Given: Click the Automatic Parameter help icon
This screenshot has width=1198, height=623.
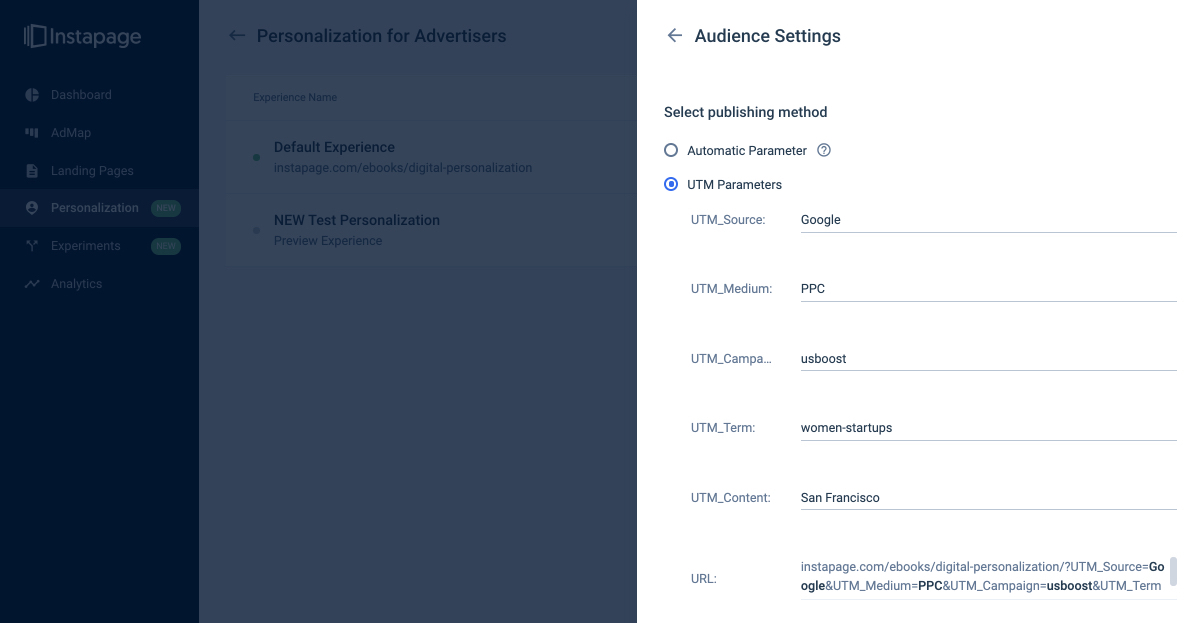Looking at the screenshot, I should pos(824,151).
